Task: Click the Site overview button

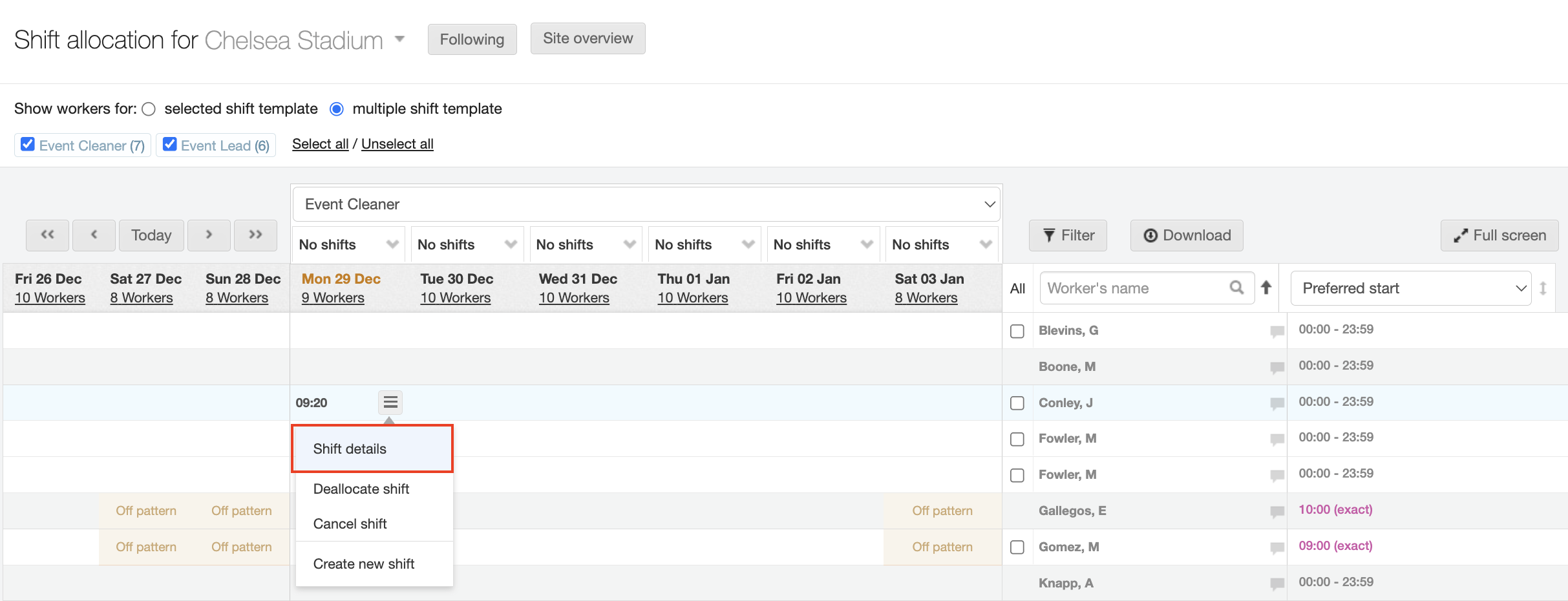Action: click(588, 39)
